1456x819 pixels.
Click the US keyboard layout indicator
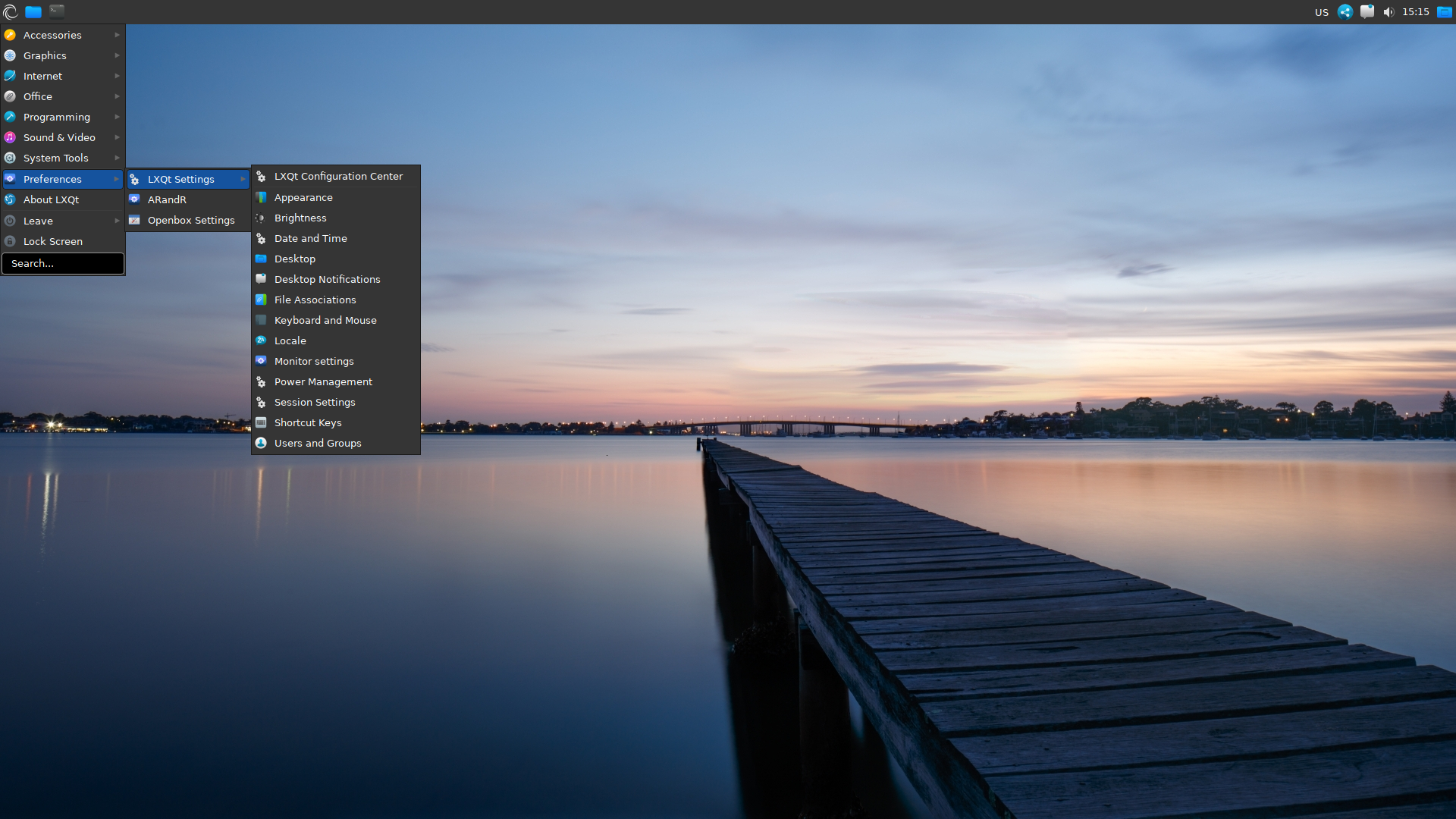click(1322, 12)
